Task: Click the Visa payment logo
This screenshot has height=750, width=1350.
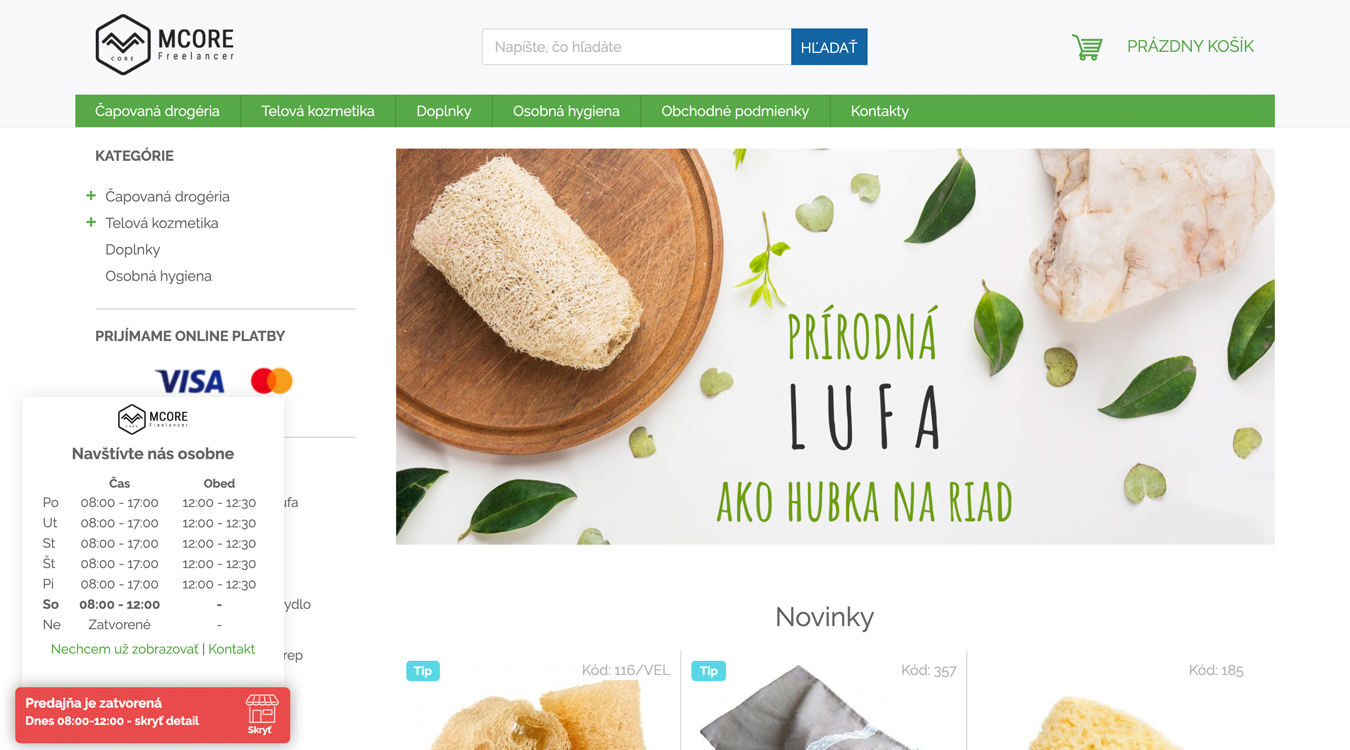Action: pyautogui.click(x=190, y=381)
